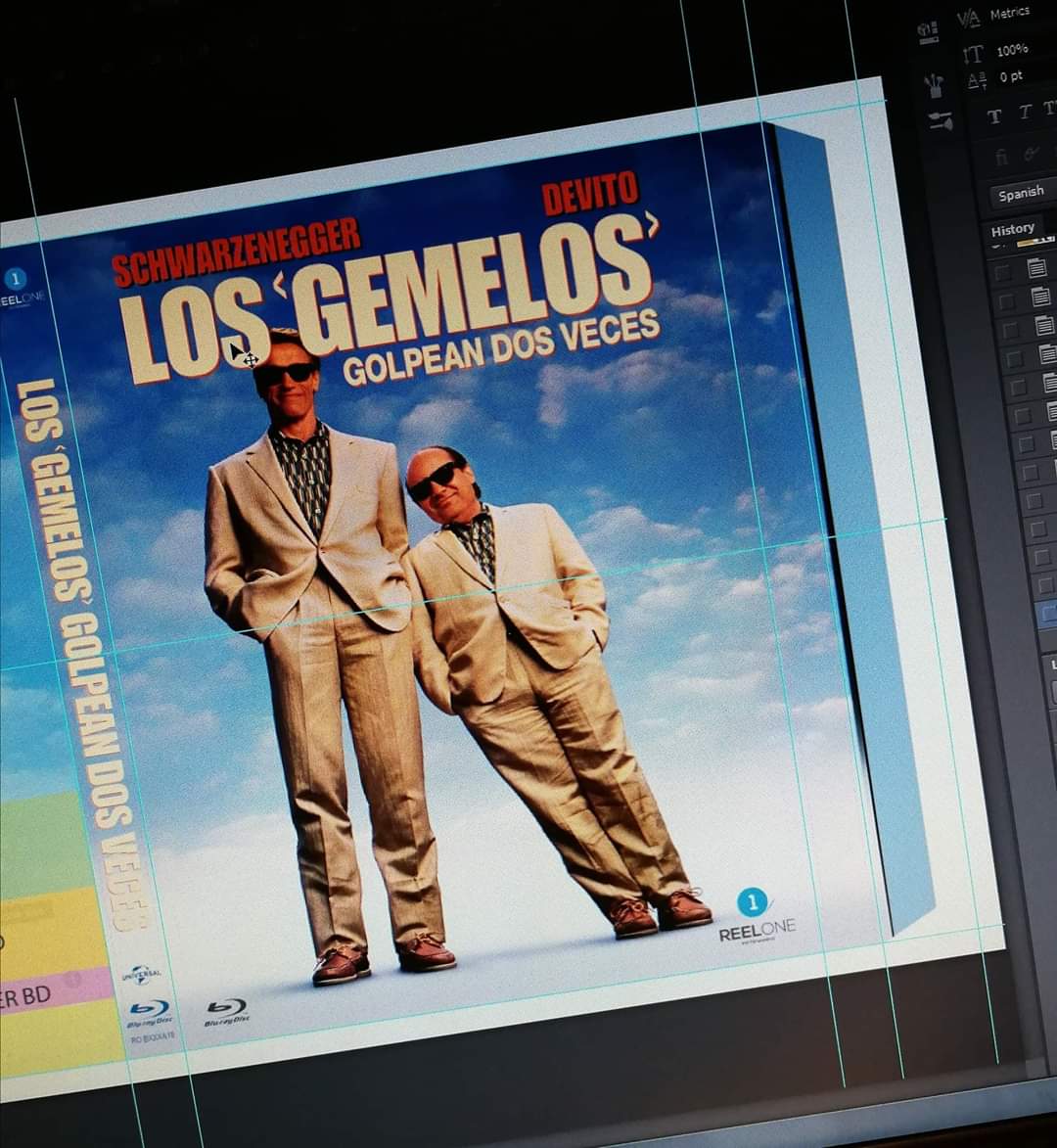Set history brush source on first state
1057x1148 pixels.
1002,273
